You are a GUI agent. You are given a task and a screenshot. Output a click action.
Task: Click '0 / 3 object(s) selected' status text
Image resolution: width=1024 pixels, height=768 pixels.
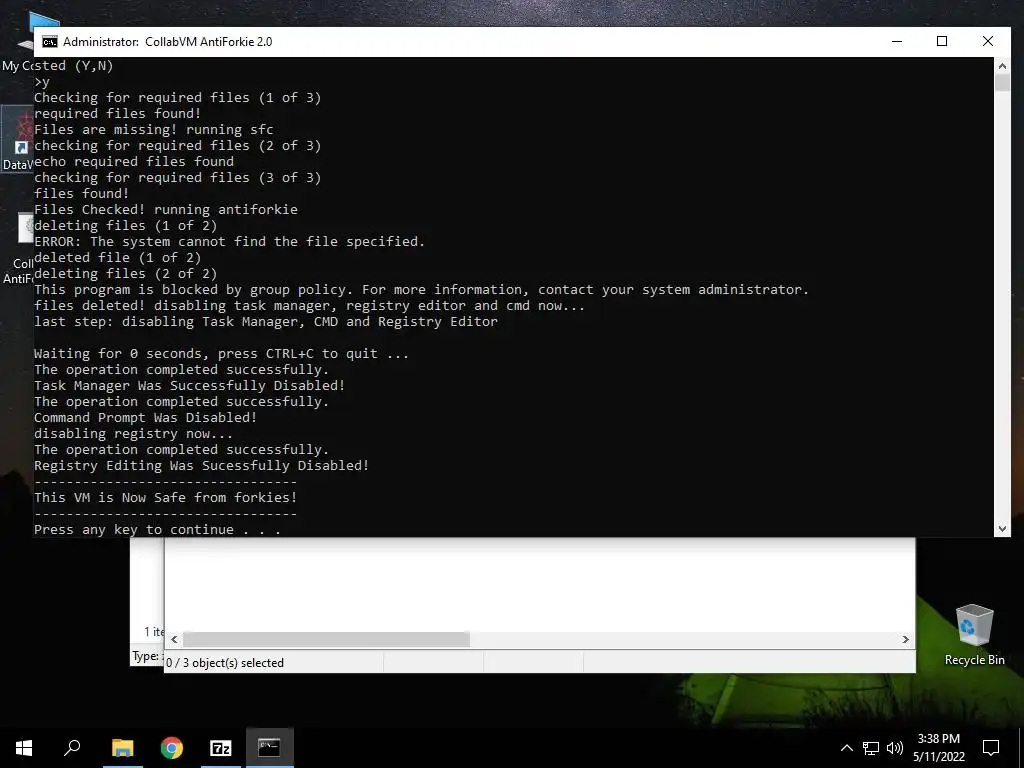point(225,663)
